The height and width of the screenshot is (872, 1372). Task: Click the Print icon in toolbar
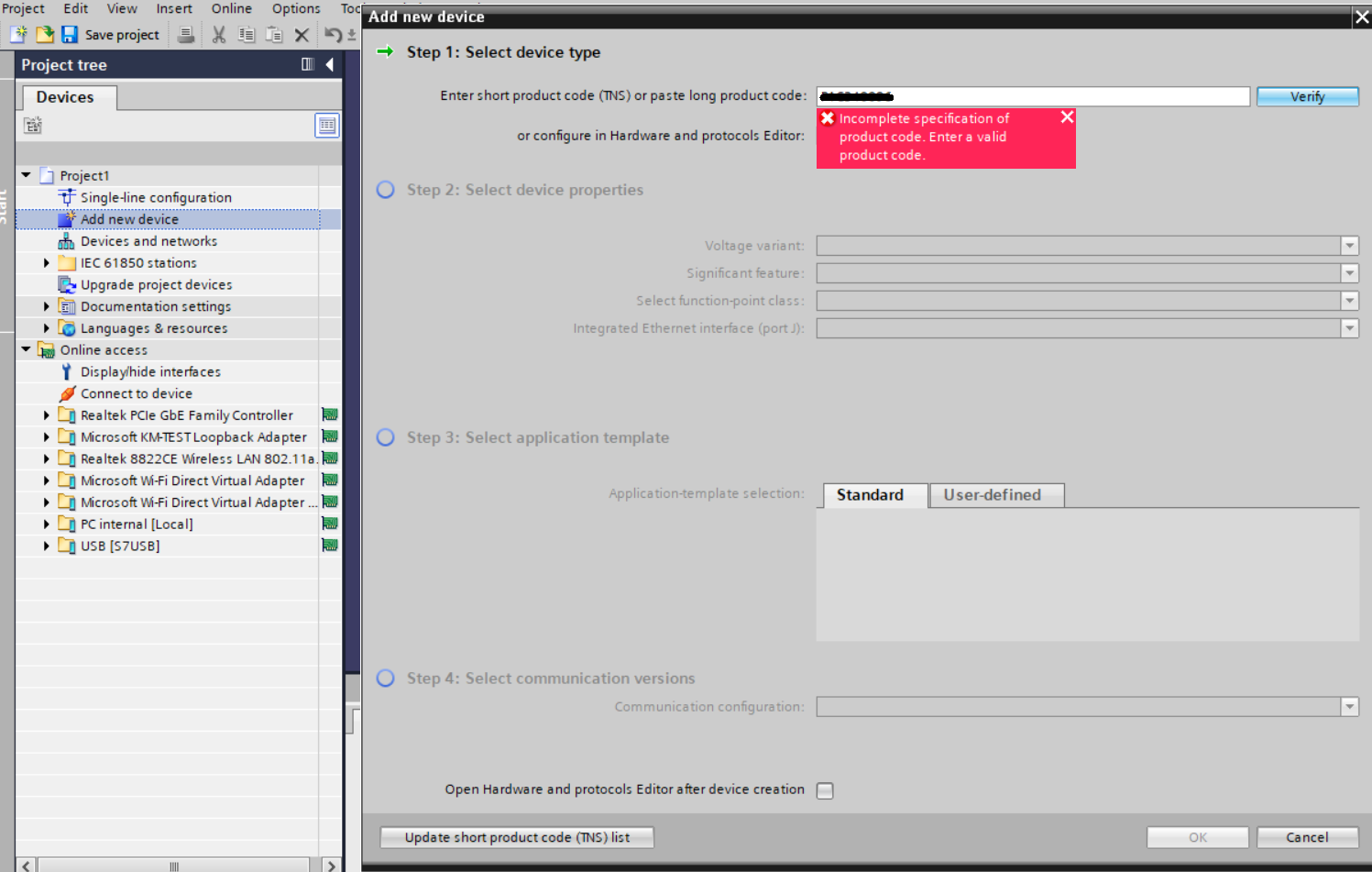[x=185, y=35]
